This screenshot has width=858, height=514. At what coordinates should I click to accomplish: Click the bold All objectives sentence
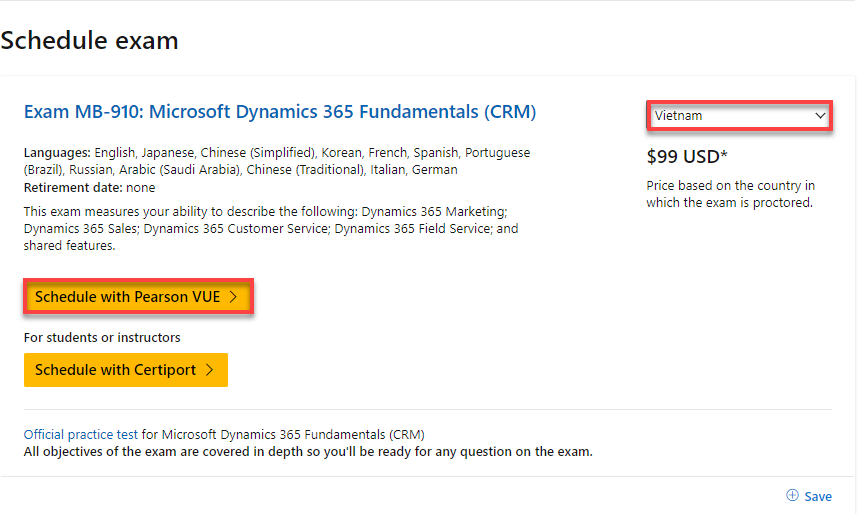tap(308, 451)
